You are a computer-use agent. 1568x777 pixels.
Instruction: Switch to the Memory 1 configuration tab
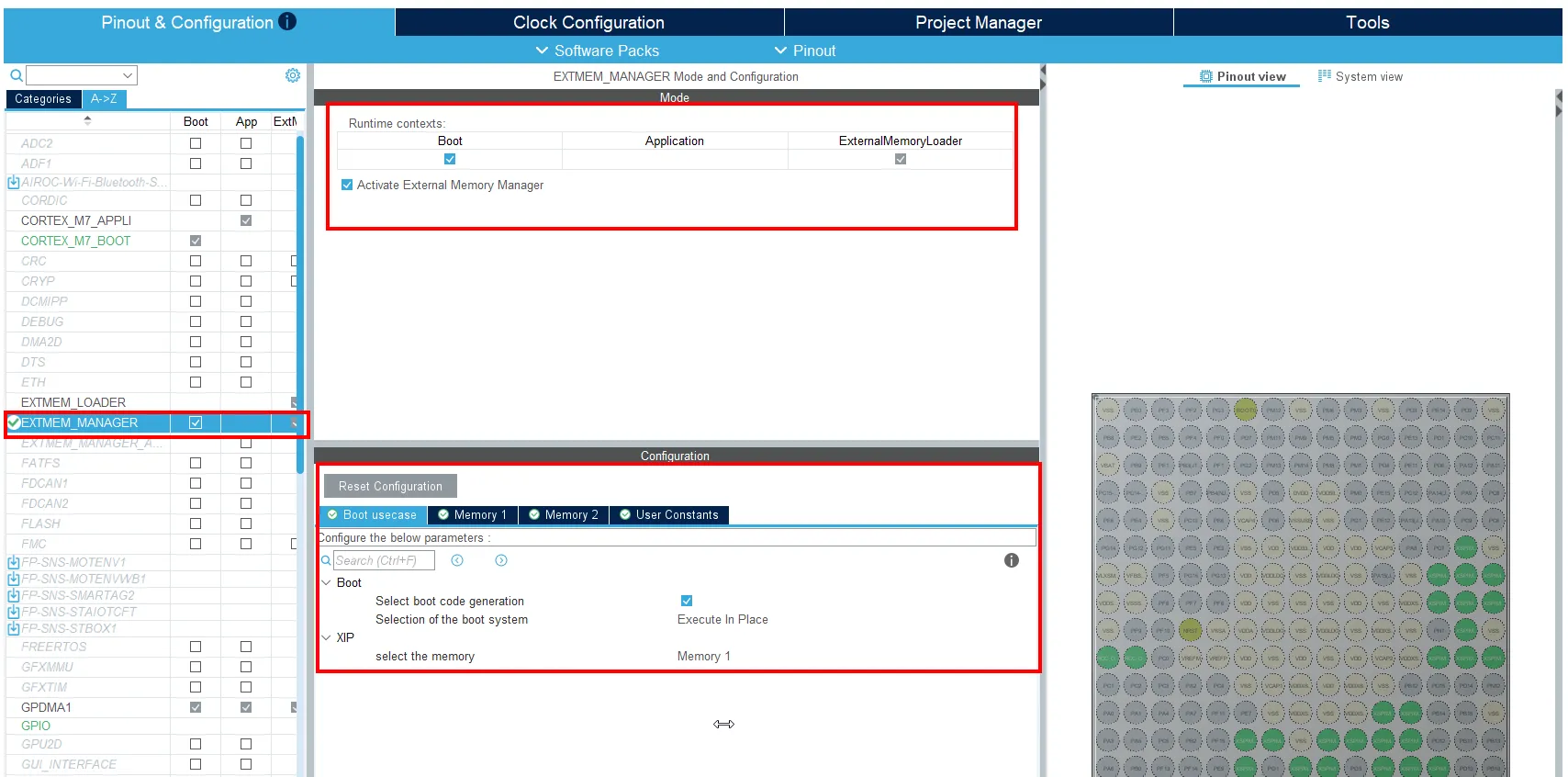coord(473,515)
